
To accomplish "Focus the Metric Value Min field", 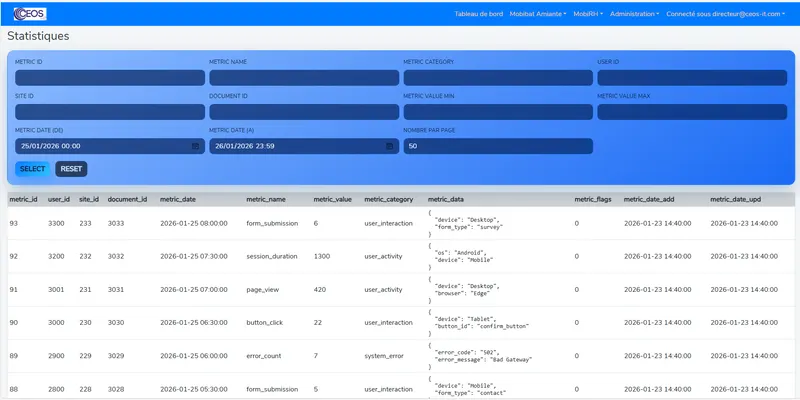I will (498, 112).
